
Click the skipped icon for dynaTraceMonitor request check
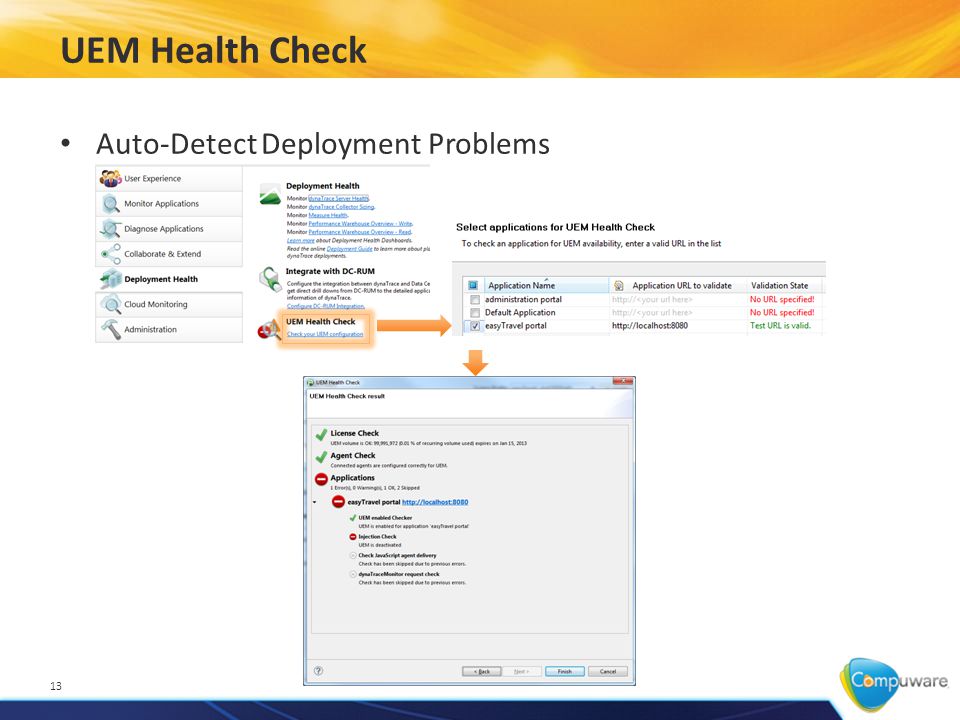353,574
